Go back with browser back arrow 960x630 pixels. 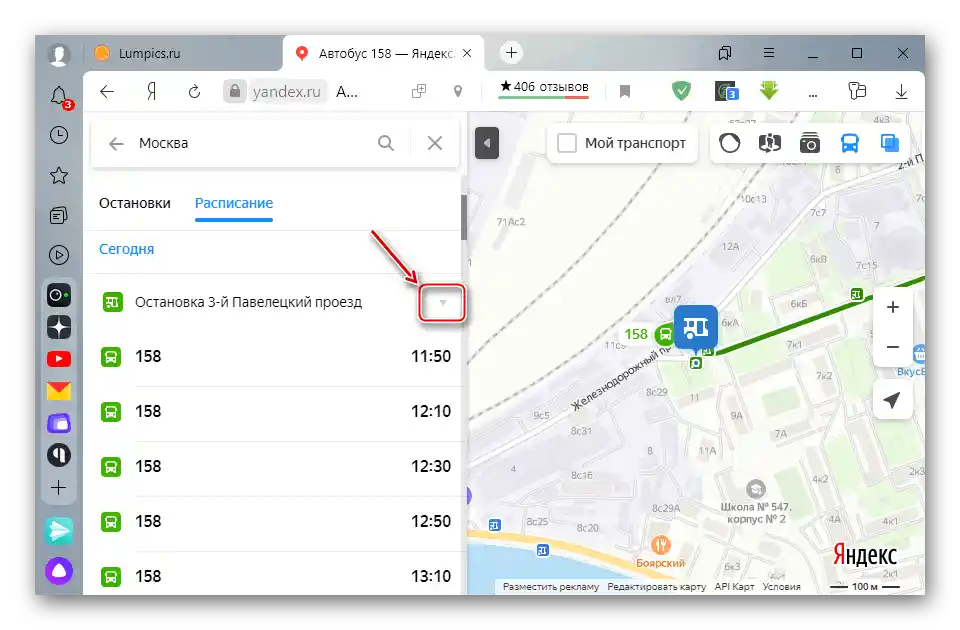click(x=107, y=92)
